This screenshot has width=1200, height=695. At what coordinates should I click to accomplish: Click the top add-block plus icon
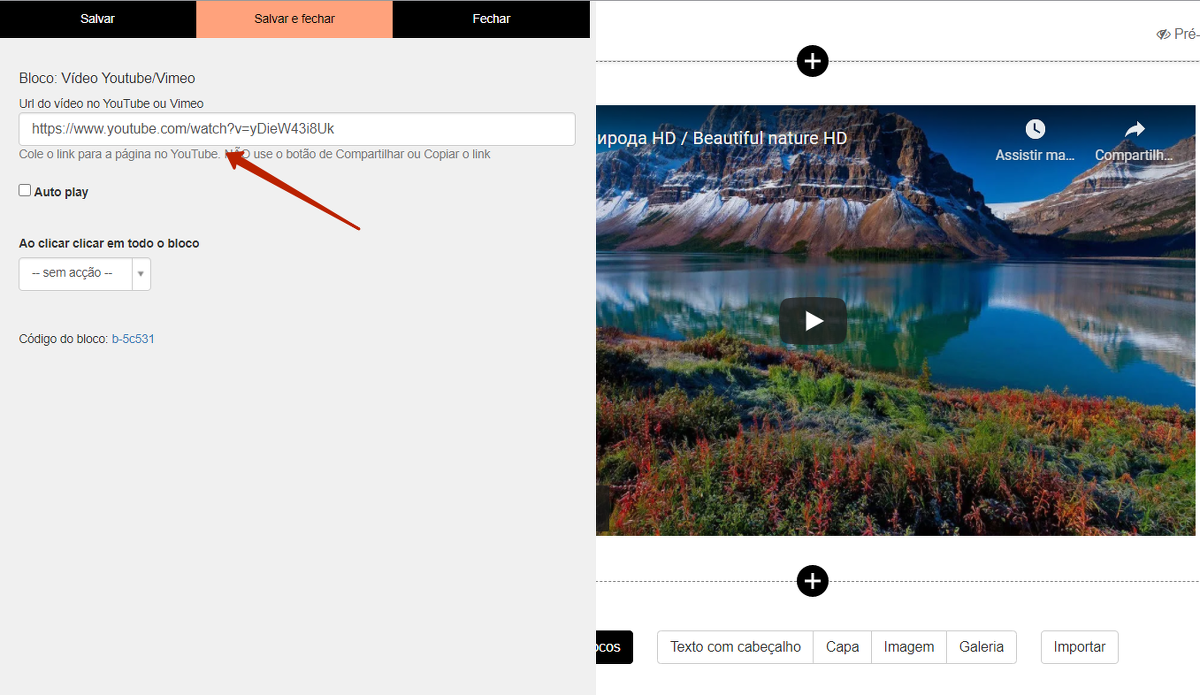(812, 61)
